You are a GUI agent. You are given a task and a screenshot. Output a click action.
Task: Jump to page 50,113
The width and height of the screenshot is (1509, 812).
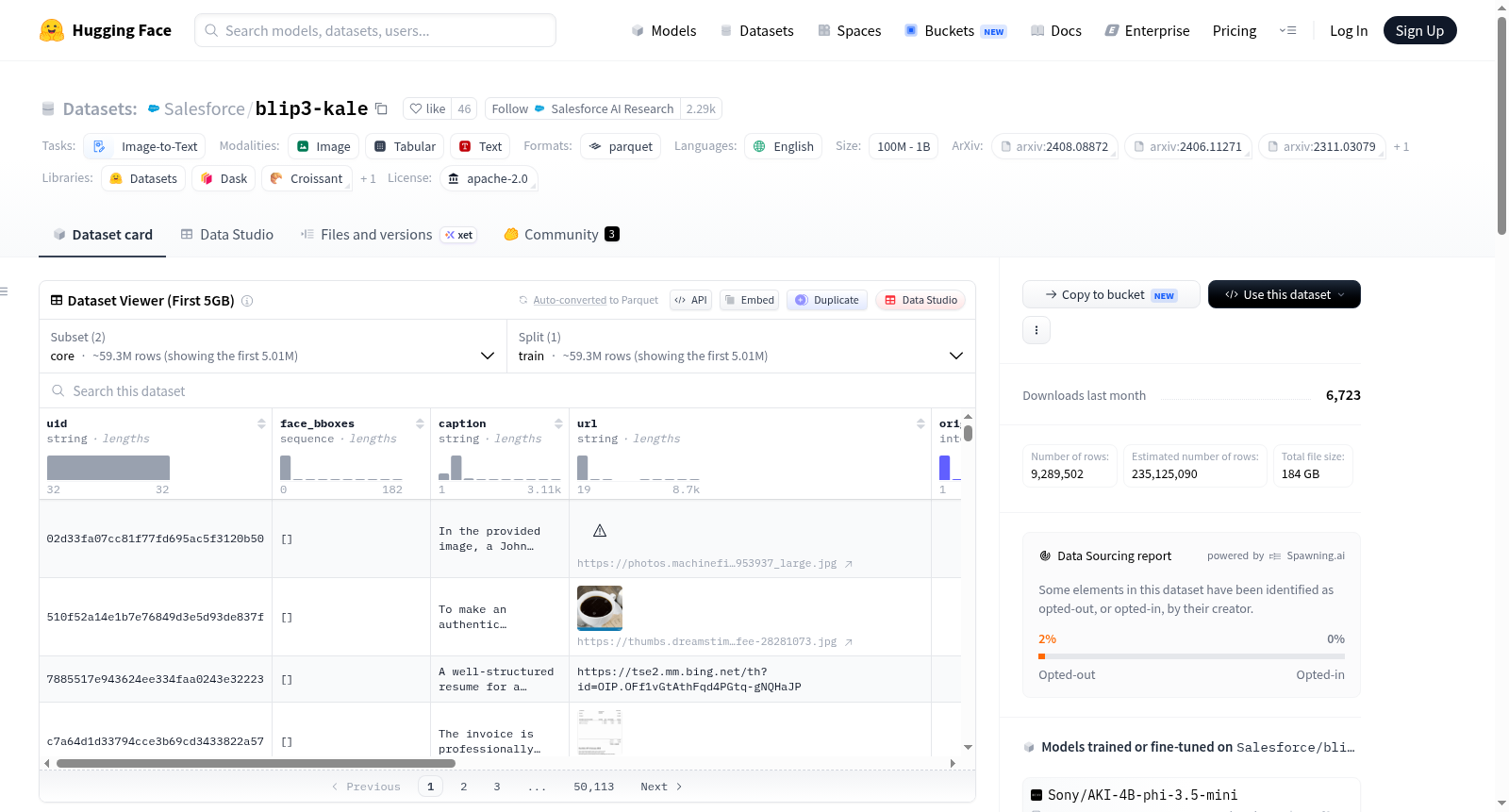pyautogui.click(x=594, y=787)
